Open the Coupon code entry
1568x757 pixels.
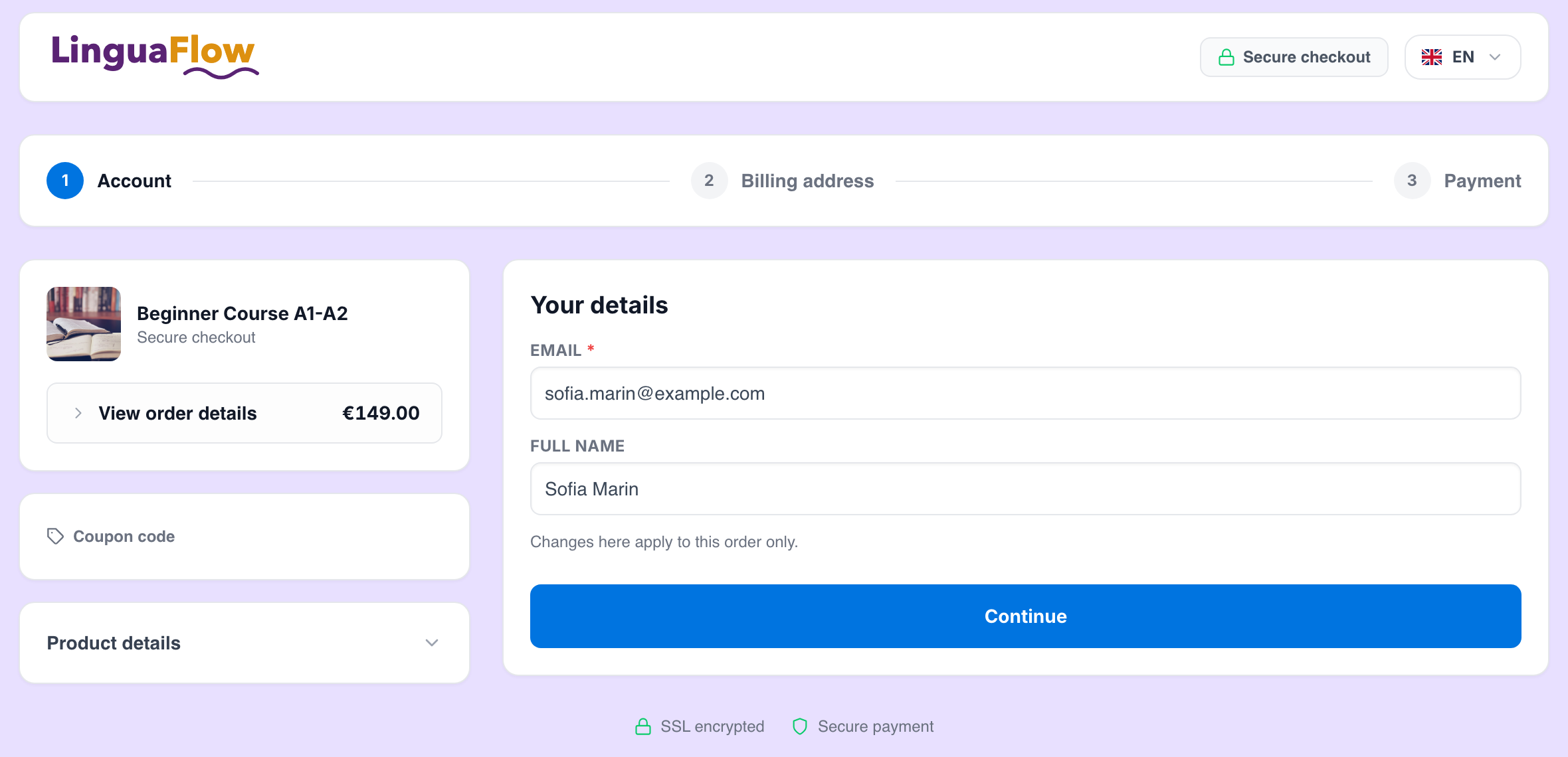click(x=245, y=537)
